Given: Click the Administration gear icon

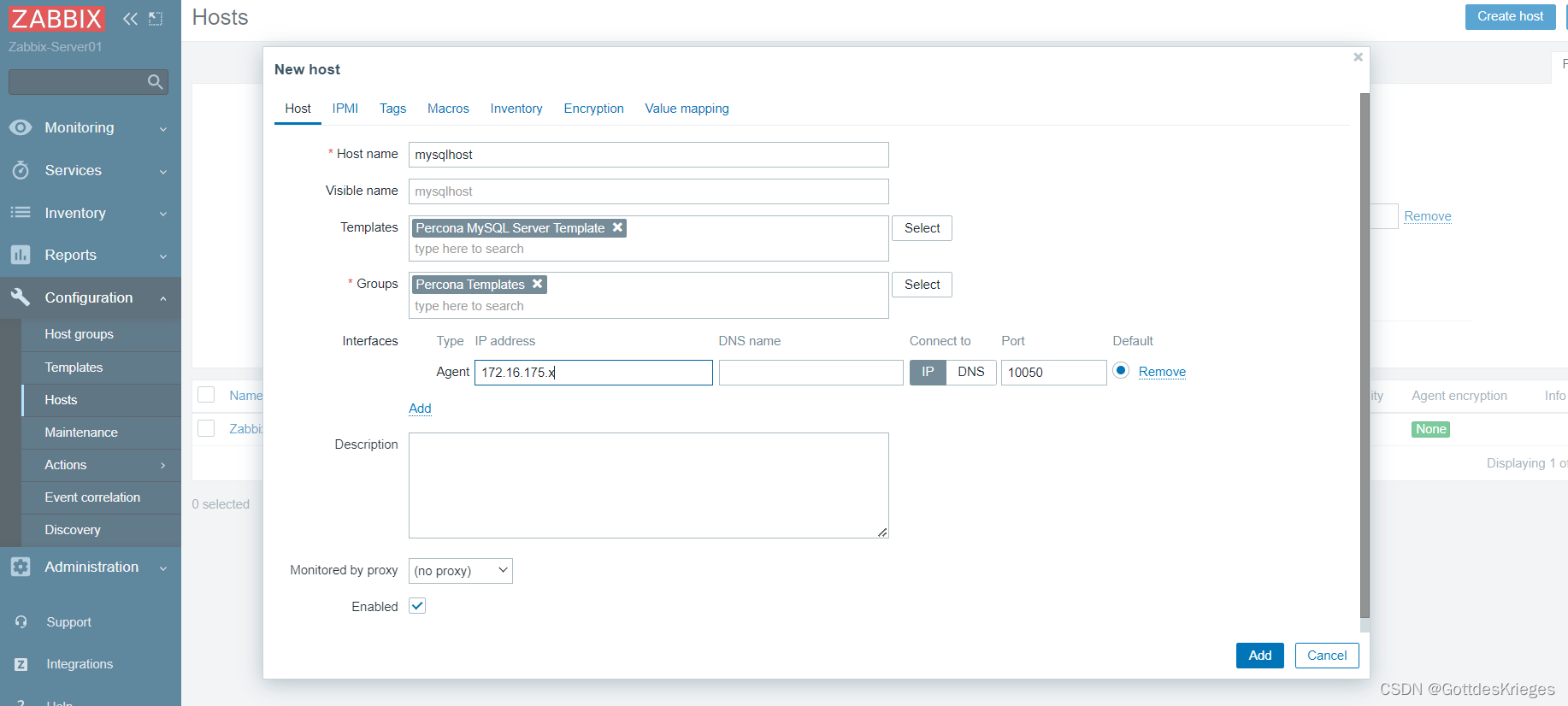Looking at the screenshot, I should 21,567.
